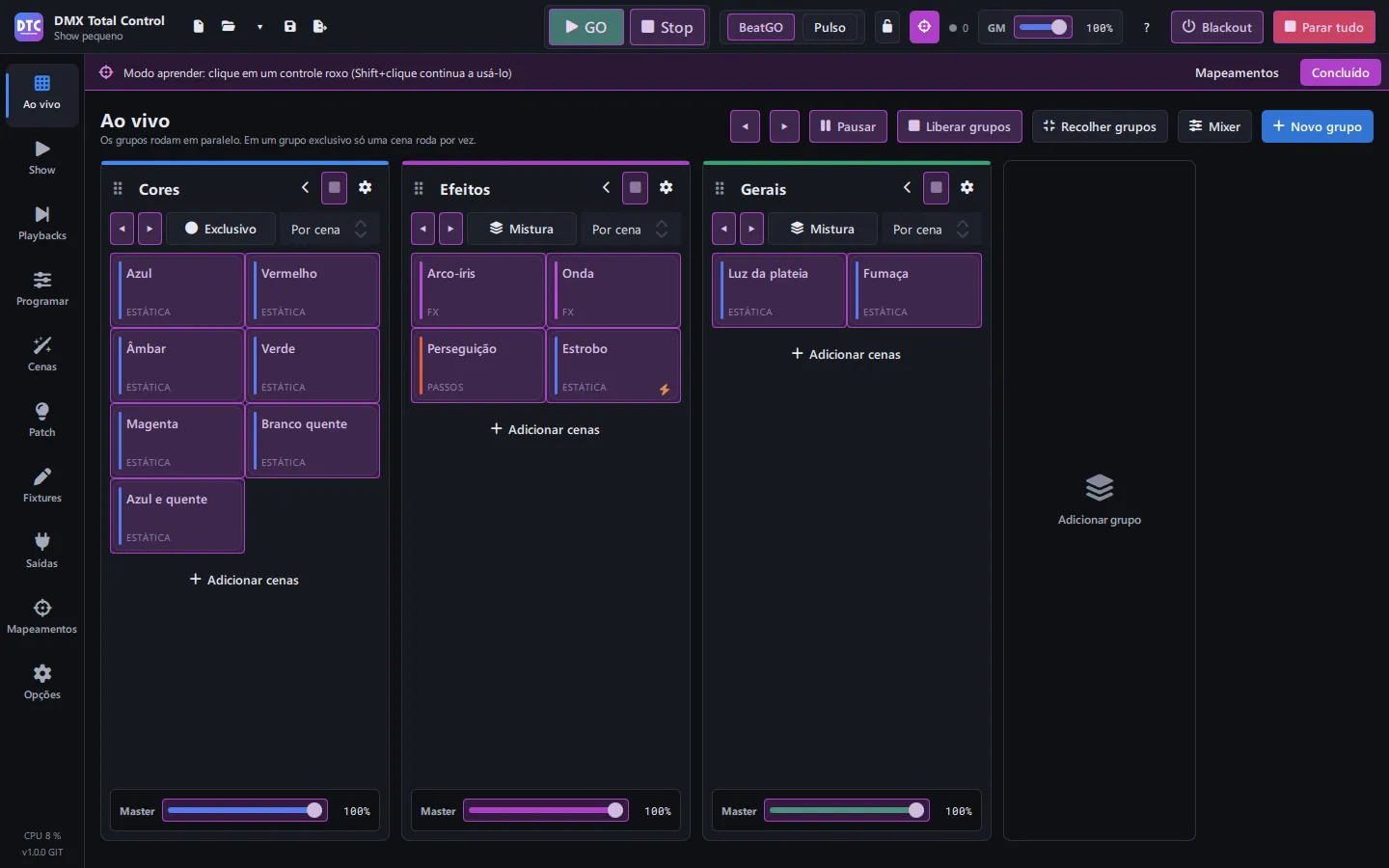The height and width of the screenshot is (868, 1389).
Task: Open Fixtures sidebar icon
Action: 41,486
